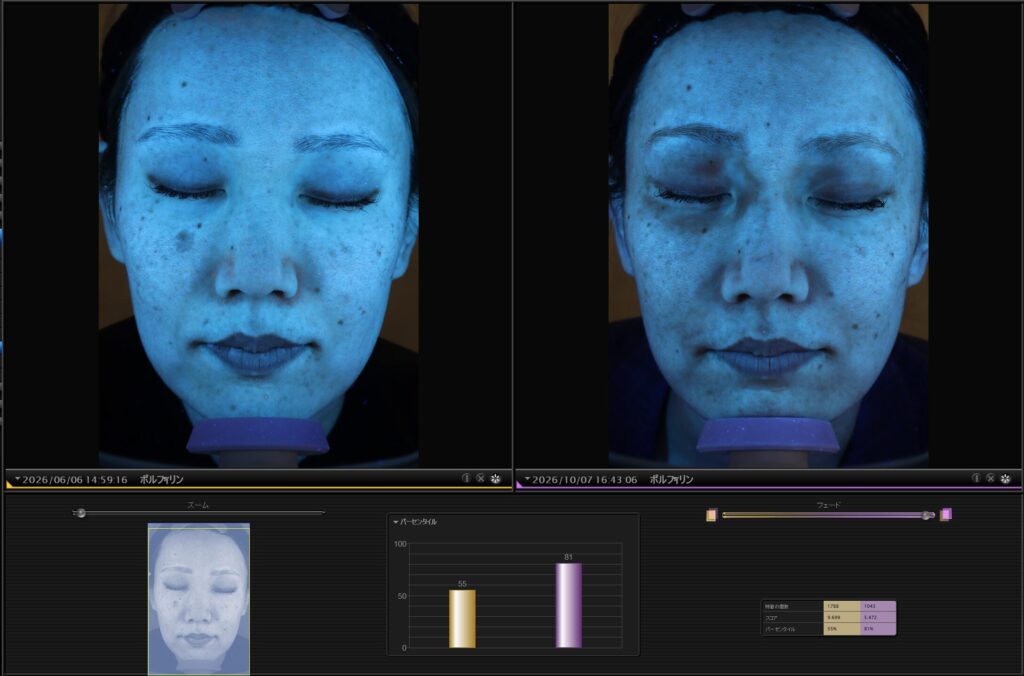Click ポルフィリン label in the 2026/06/06 bar
The width and height of the screenshot is (1024, 676).
[161, 479]
